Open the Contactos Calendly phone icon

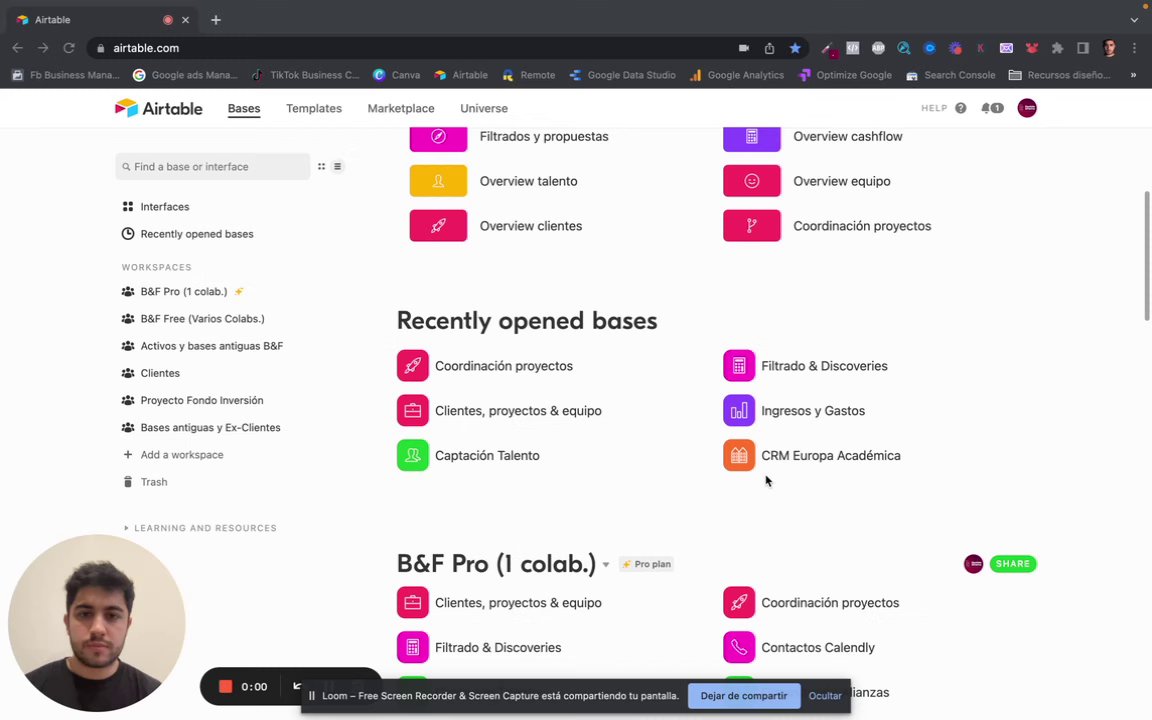739,647
